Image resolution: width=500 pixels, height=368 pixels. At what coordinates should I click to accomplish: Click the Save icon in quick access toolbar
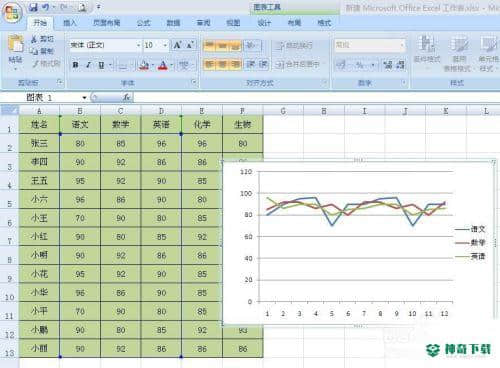click(x=33, y=7)
